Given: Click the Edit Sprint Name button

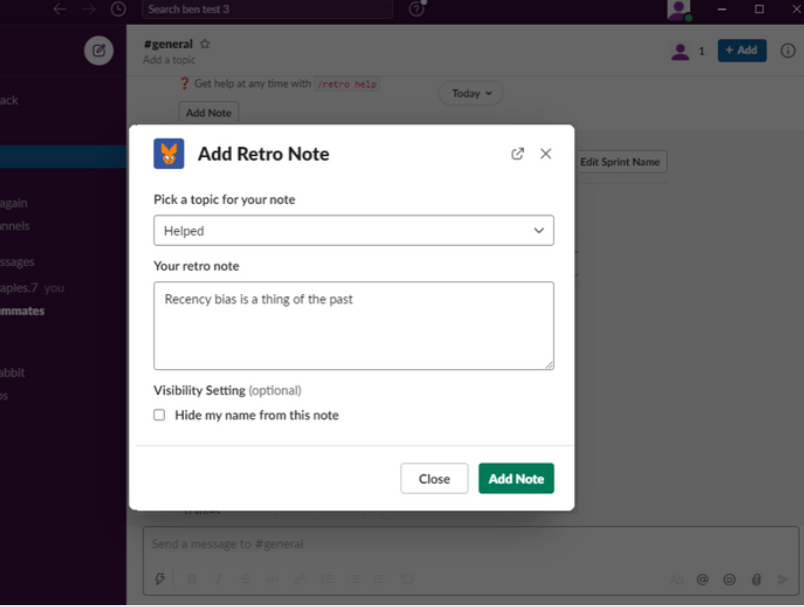Looking at the screenshot, I should [x=620, y=162].
